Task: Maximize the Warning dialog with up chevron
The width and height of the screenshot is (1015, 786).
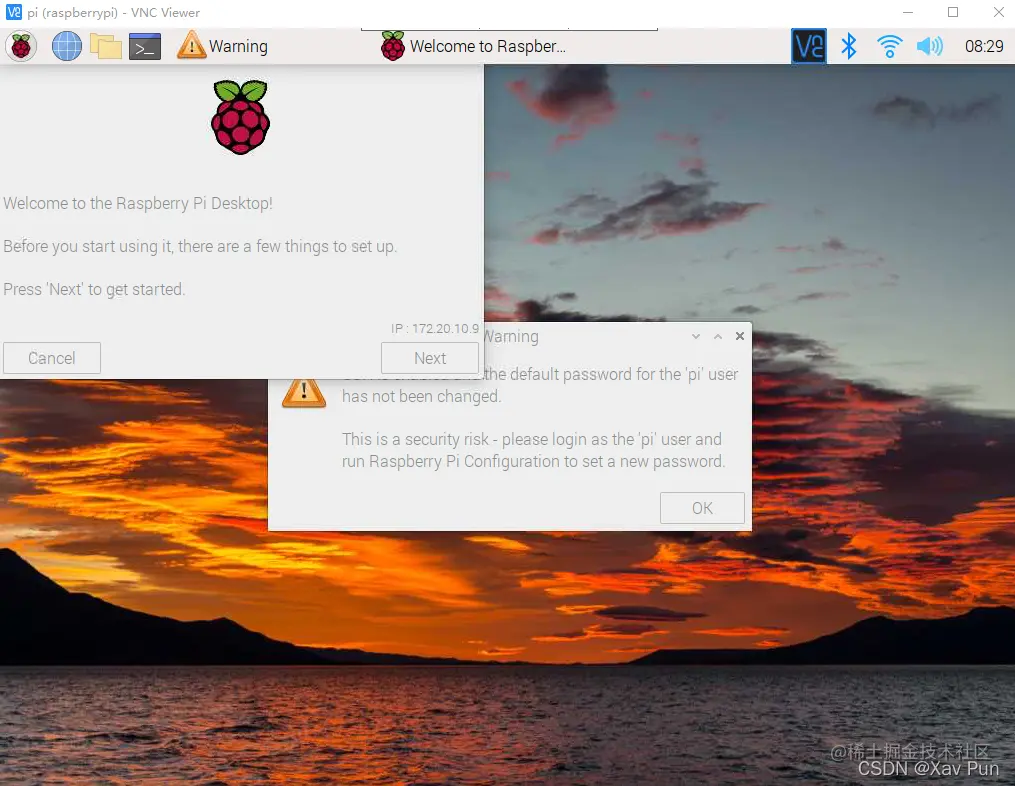Action: [718, 336]
